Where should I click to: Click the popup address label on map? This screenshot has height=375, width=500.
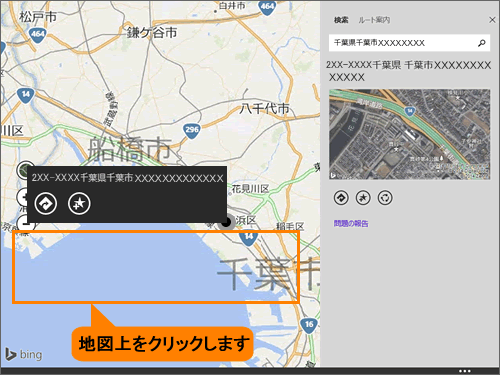coord(127,178)
